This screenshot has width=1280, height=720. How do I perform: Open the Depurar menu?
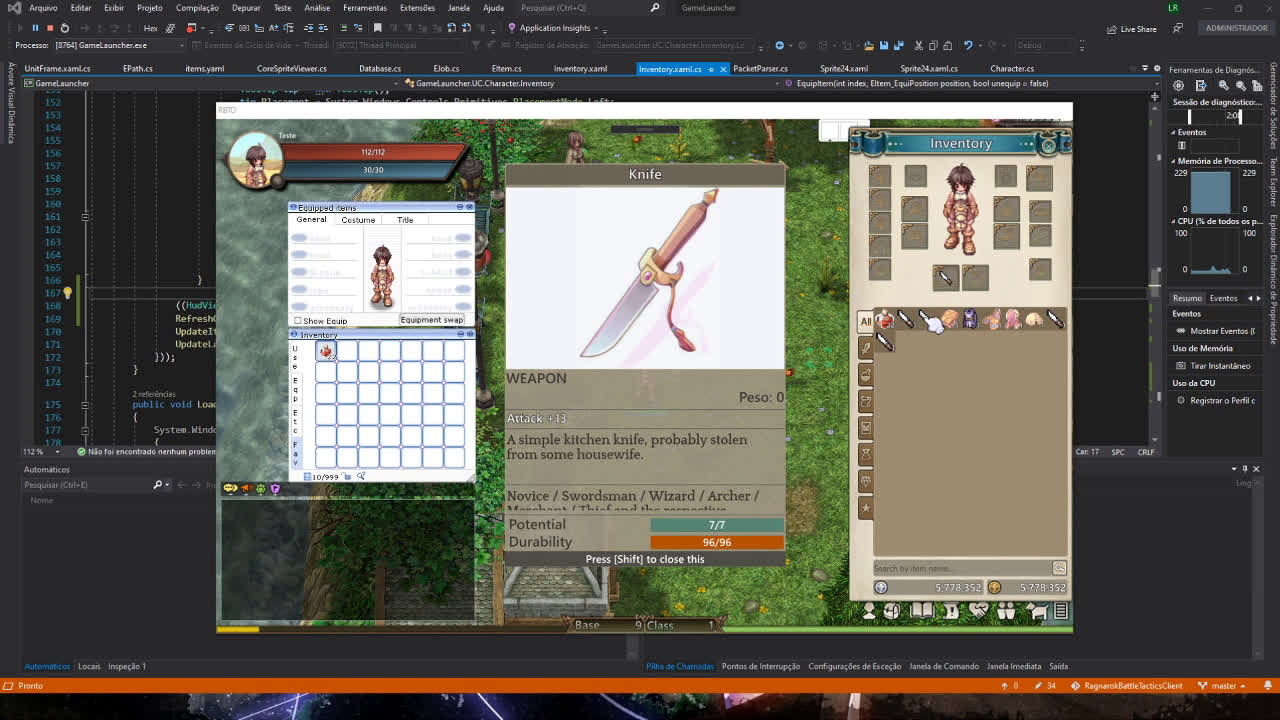click(x=246, y=8)
